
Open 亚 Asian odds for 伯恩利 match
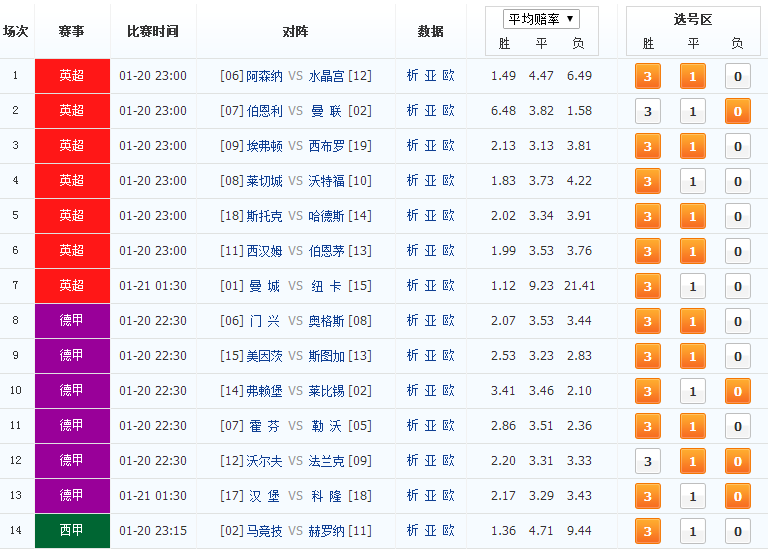pyautogui.click(x=430, y=111)
